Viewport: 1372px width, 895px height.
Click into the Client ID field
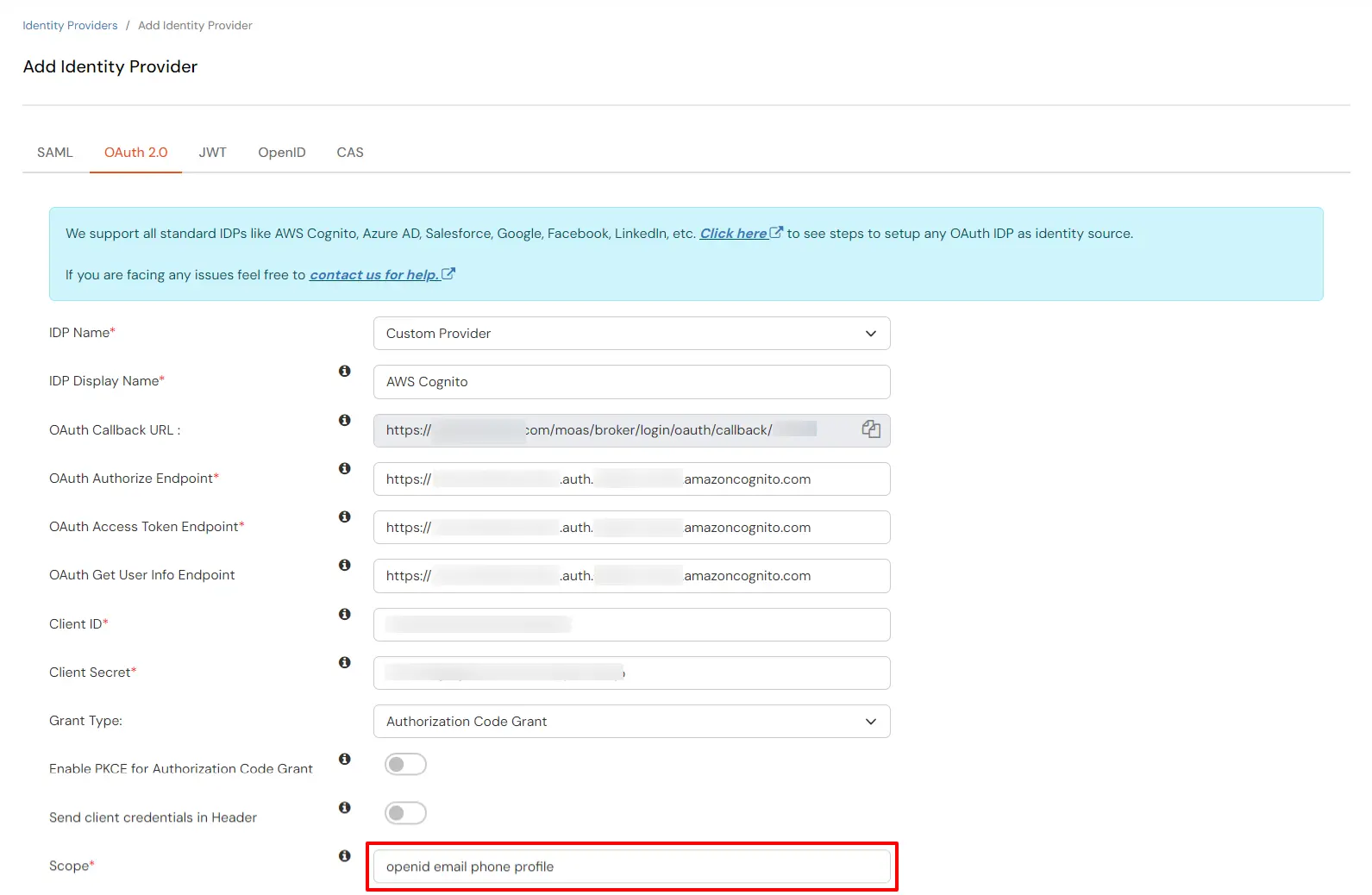631,624
